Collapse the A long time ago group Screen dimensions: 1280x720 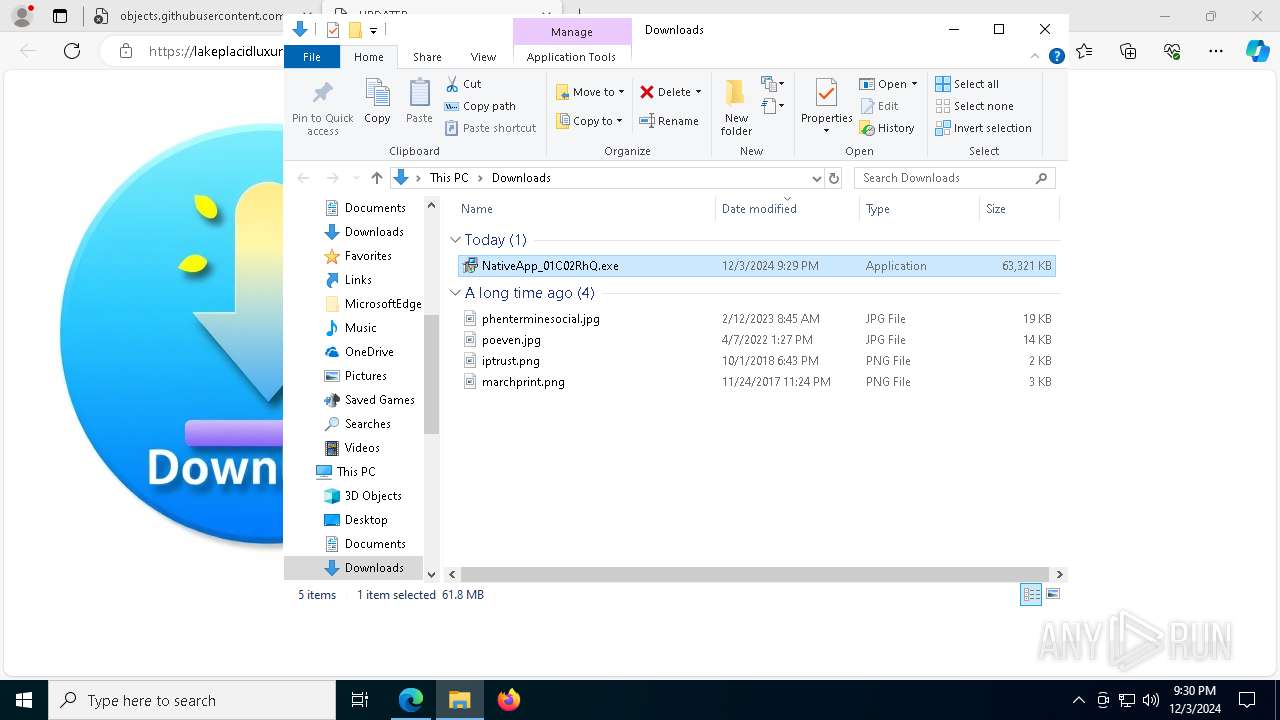tap(456, 293)
